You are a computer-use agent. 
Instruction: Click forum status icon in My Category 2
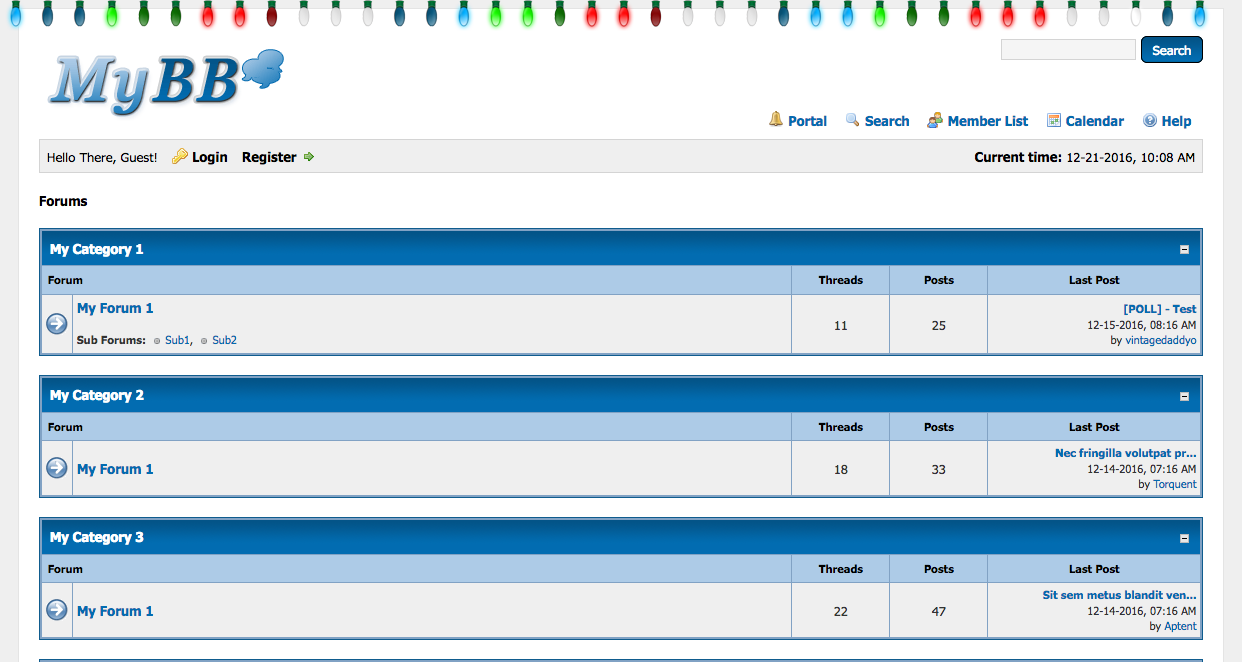pyautogui.click(x=57, y=468)
